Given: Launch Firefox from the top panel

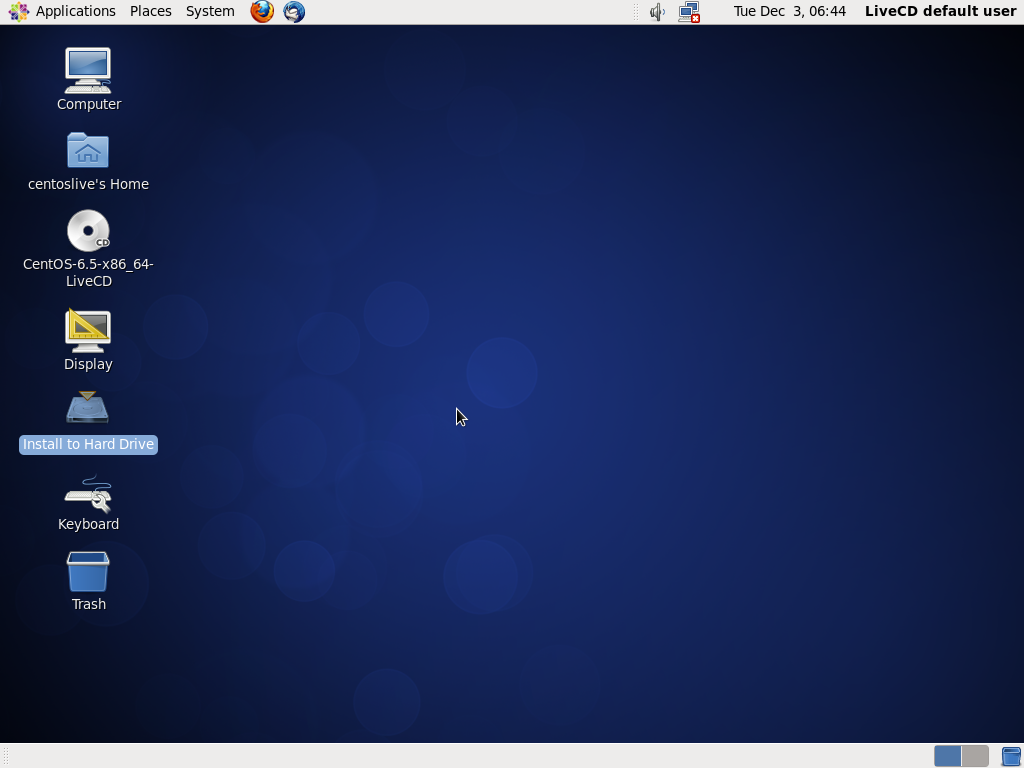Looking at the screenshot, I should click(262, 12).
